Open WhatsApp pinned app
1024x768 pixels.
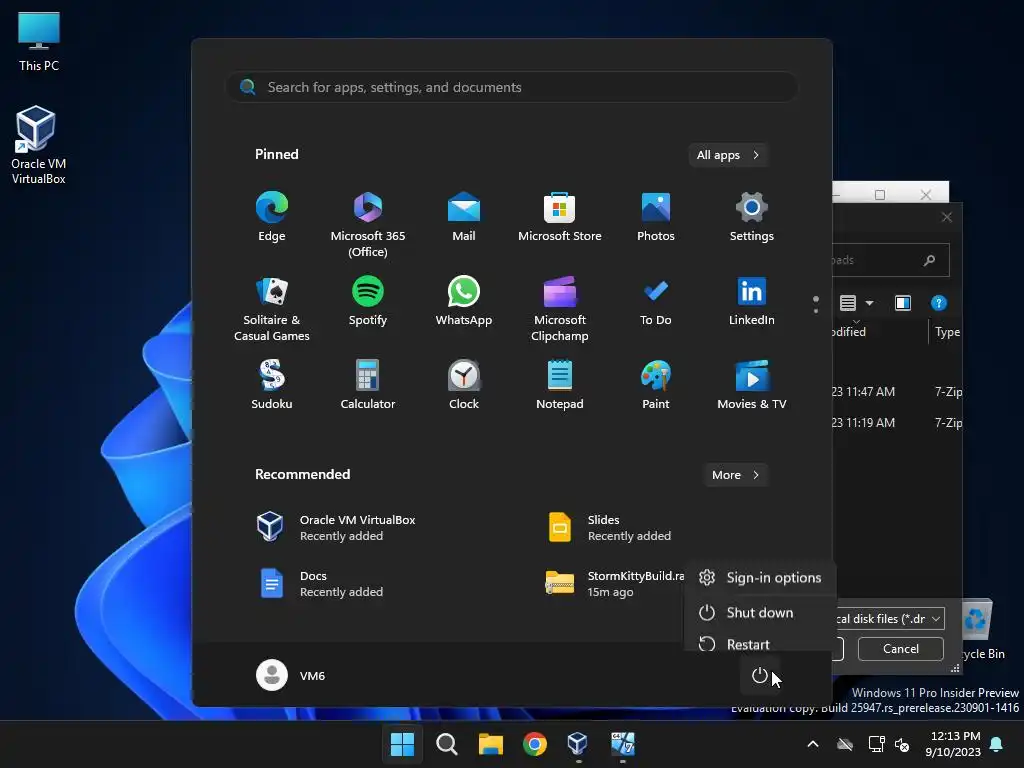[x=464, y=302]
